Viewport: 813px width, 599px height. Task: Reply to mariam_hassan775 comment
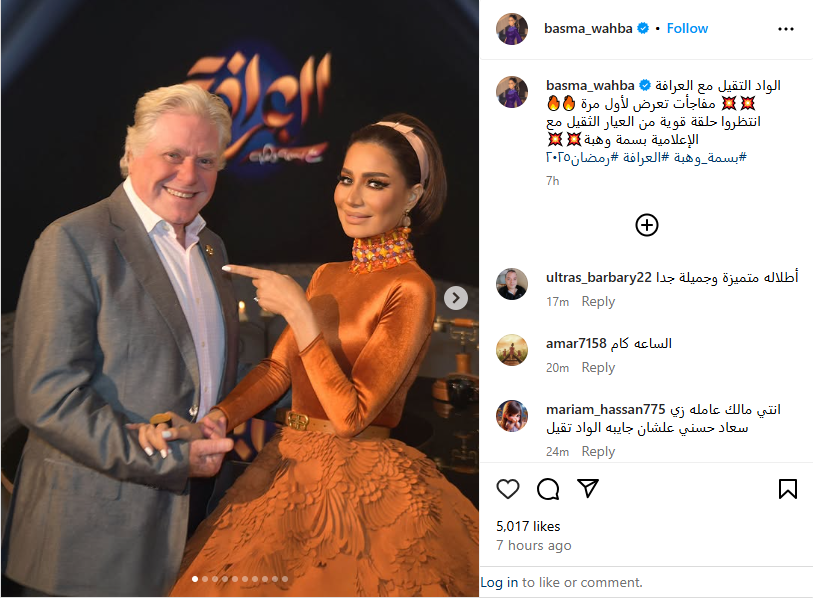598,452
